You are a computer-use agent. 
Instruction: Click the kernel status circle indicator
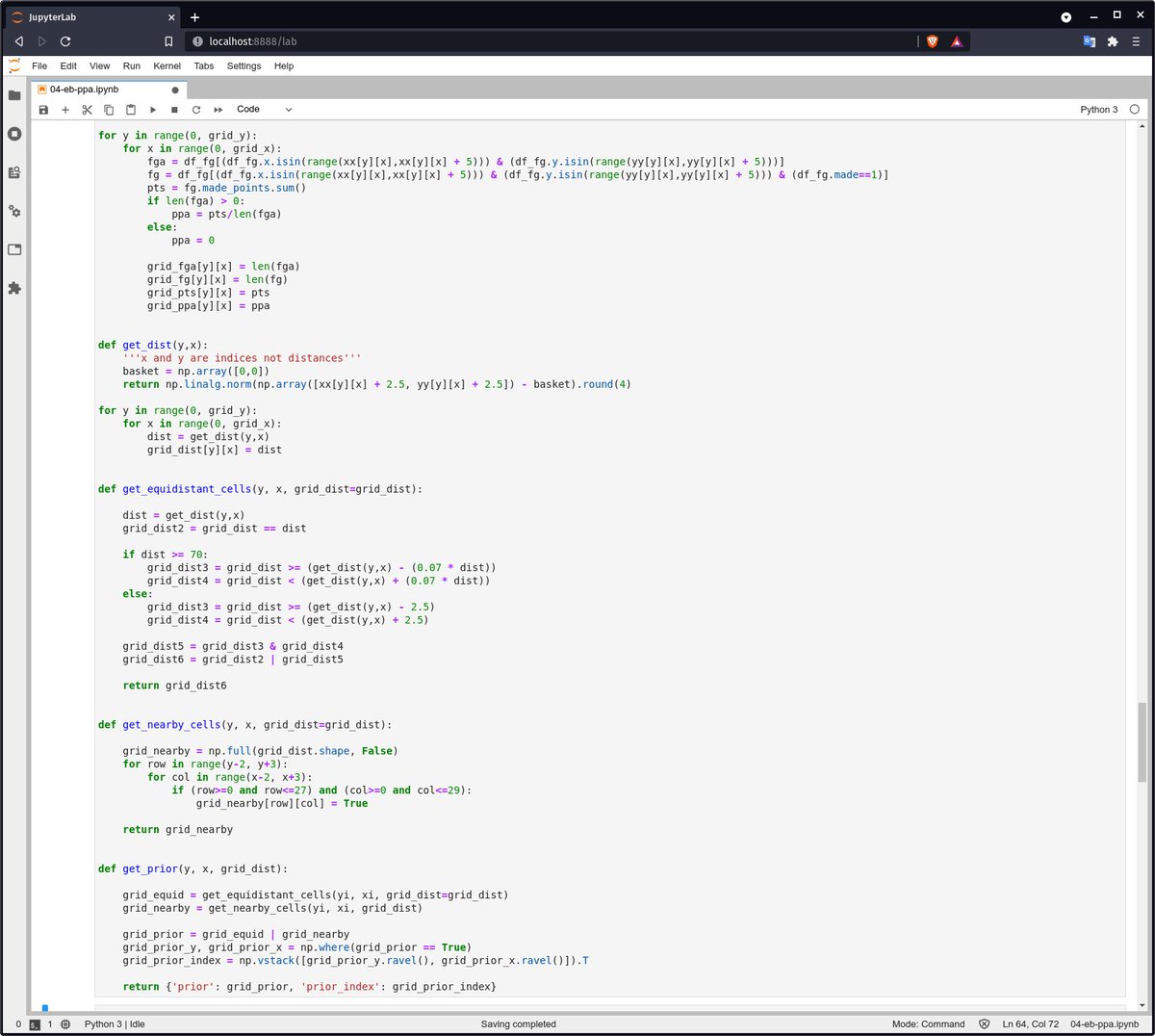tap(1134, 110)
